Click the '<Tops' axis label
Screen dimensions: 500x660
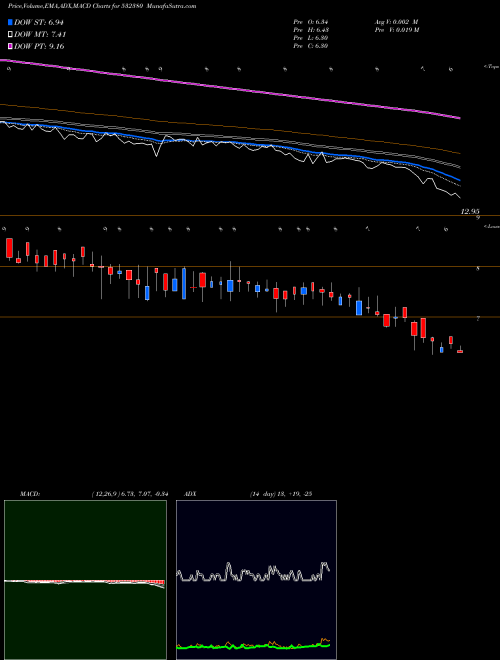pos(491,67)
